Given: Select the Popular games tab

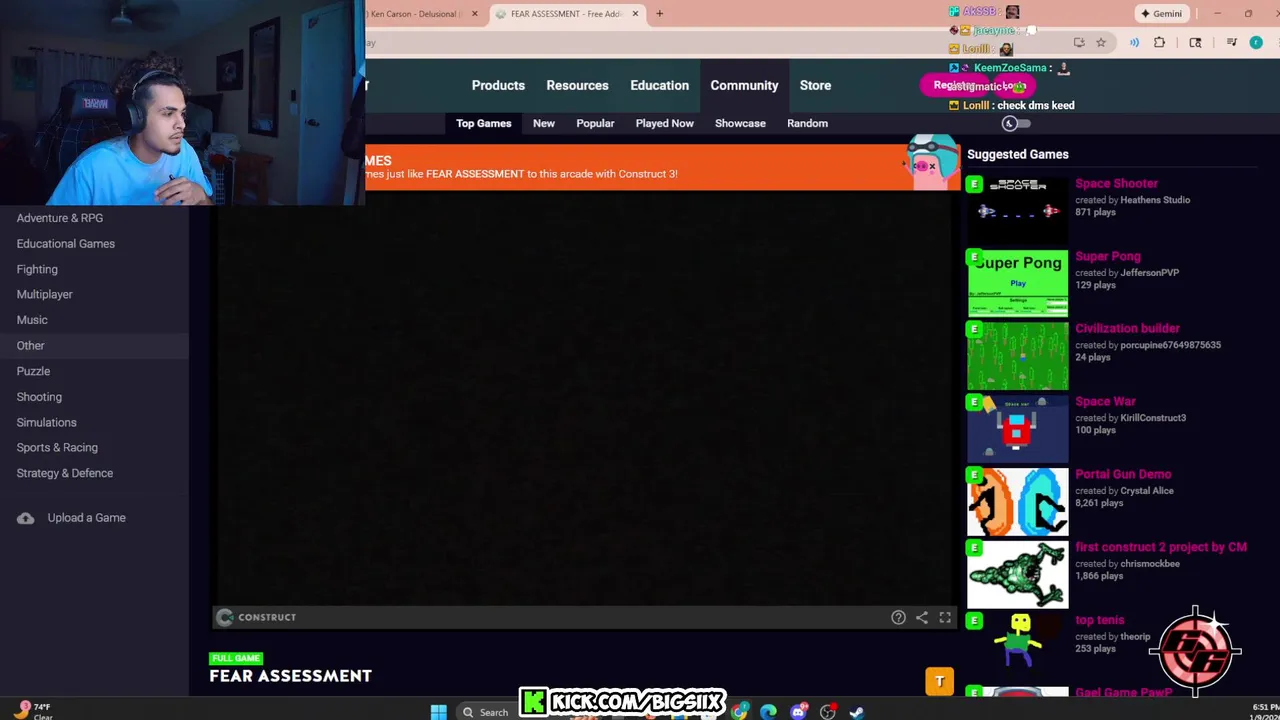Looking at the screenshot, I should click(x=595, y=124).
